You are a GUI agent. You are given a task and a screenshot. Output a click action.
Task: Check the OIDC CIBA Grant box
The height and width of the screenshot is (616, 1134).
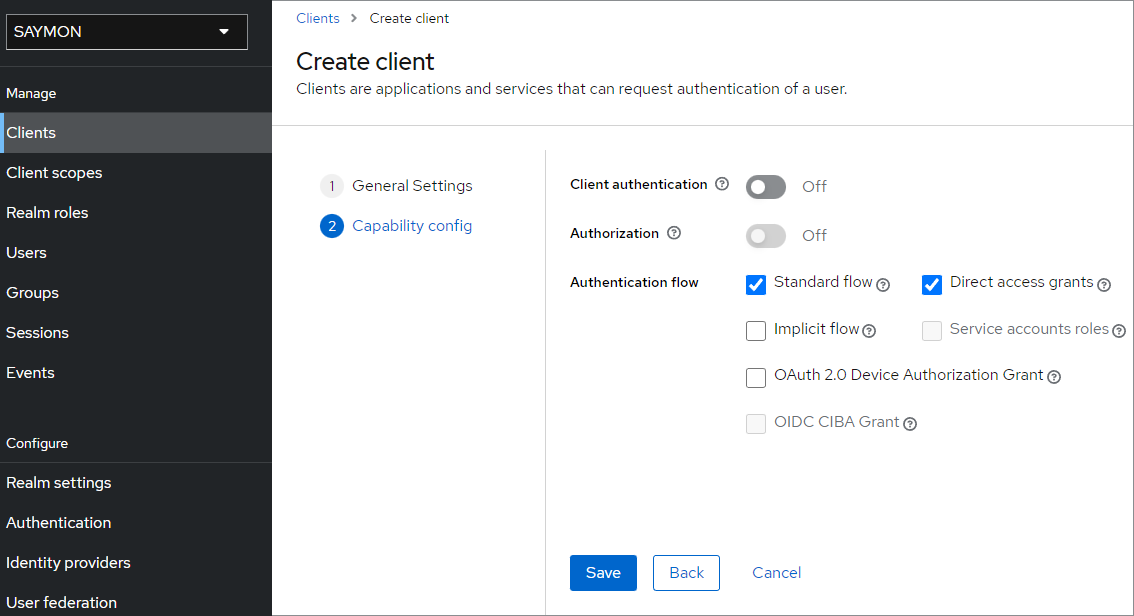[756, 424]
